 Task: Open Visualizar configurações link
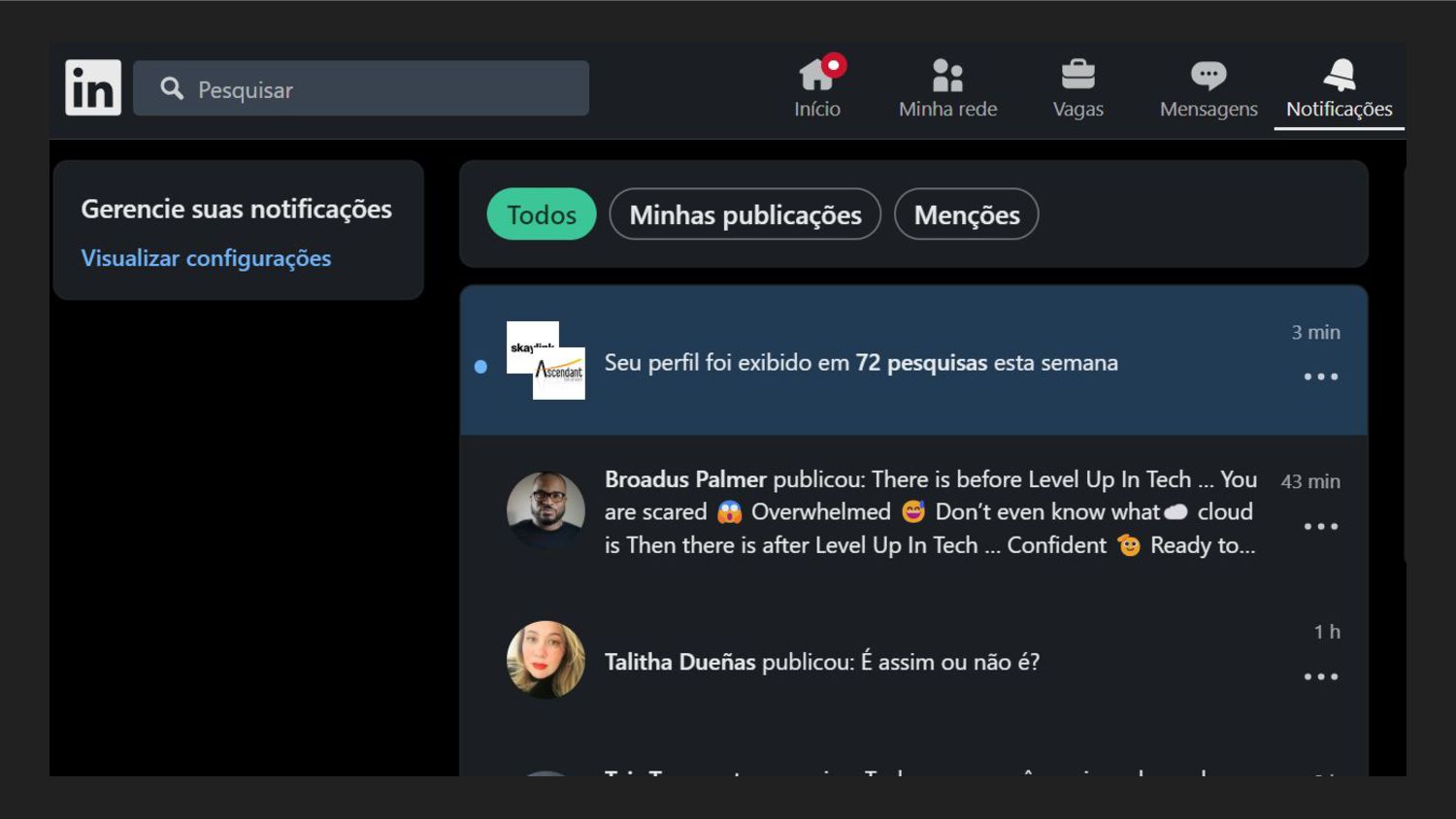(206, 258)
